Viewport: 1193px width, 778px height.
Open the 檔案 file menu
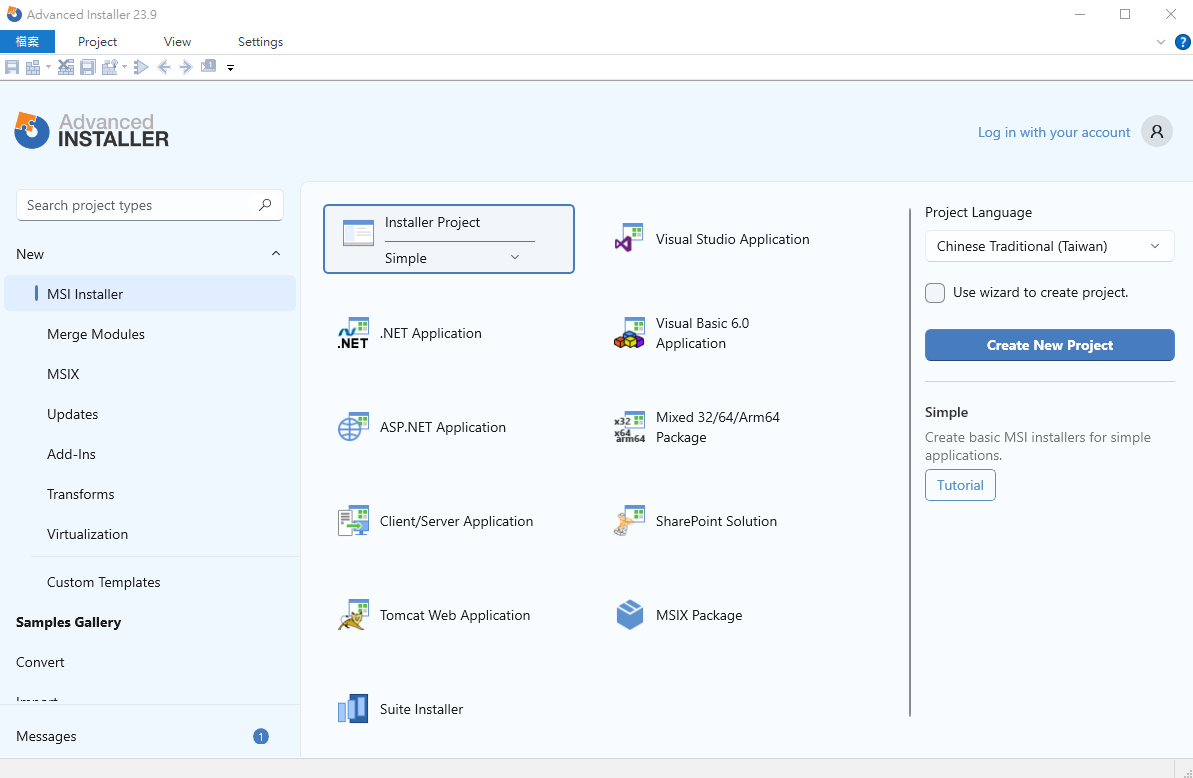pyautogui.click(x=27, y=42)
